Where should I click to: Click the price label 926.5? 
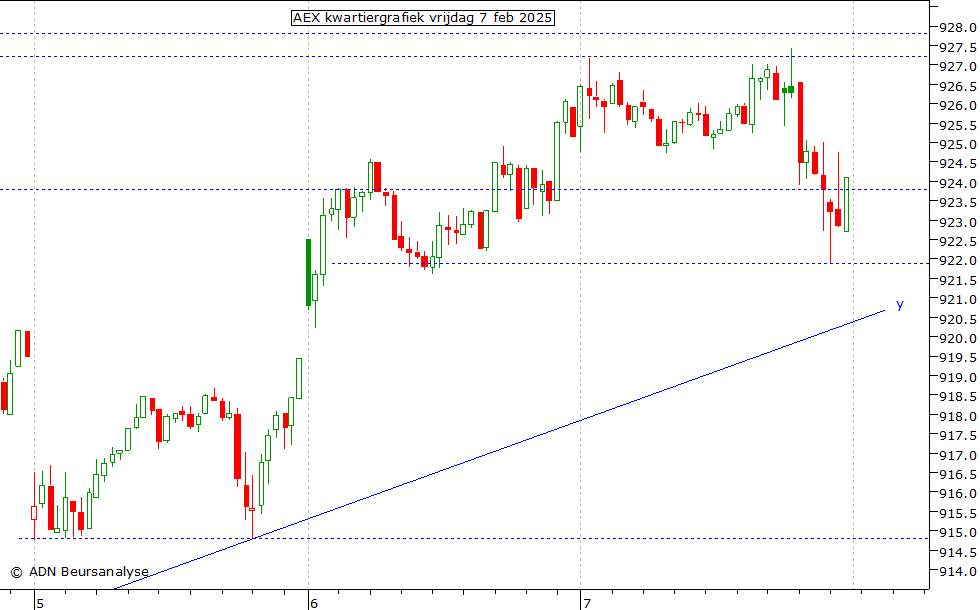tap(958, 86)
